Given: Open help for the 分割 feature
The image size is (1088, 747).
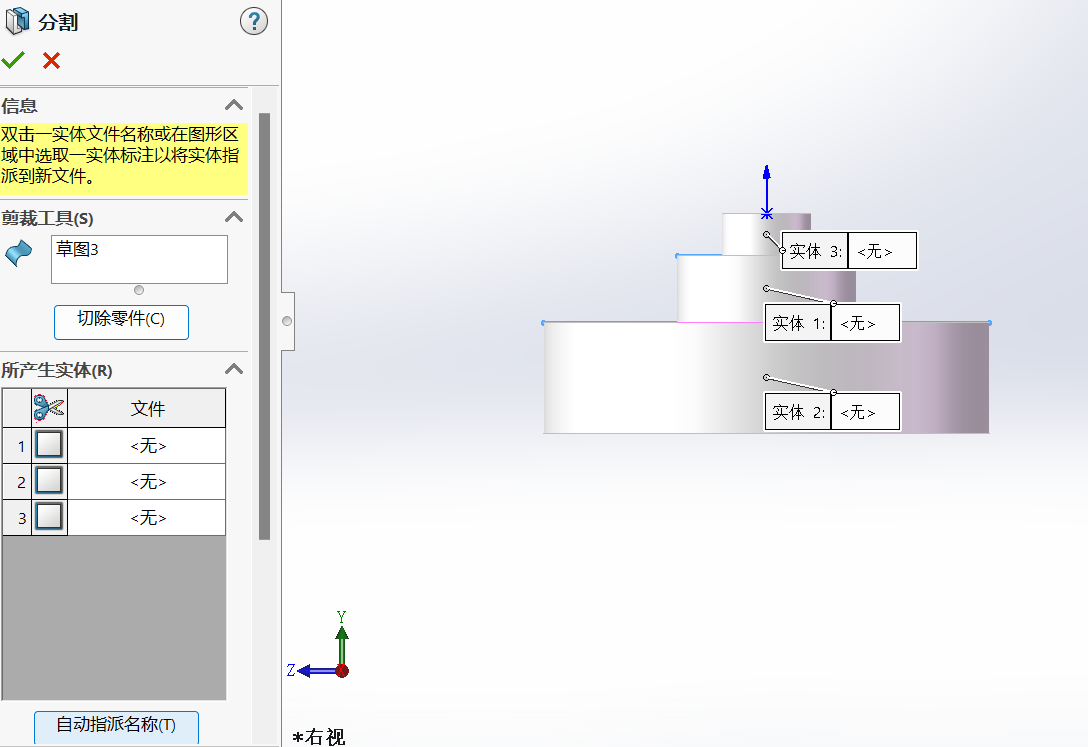Looking at the screenshot, I should 253,22.
